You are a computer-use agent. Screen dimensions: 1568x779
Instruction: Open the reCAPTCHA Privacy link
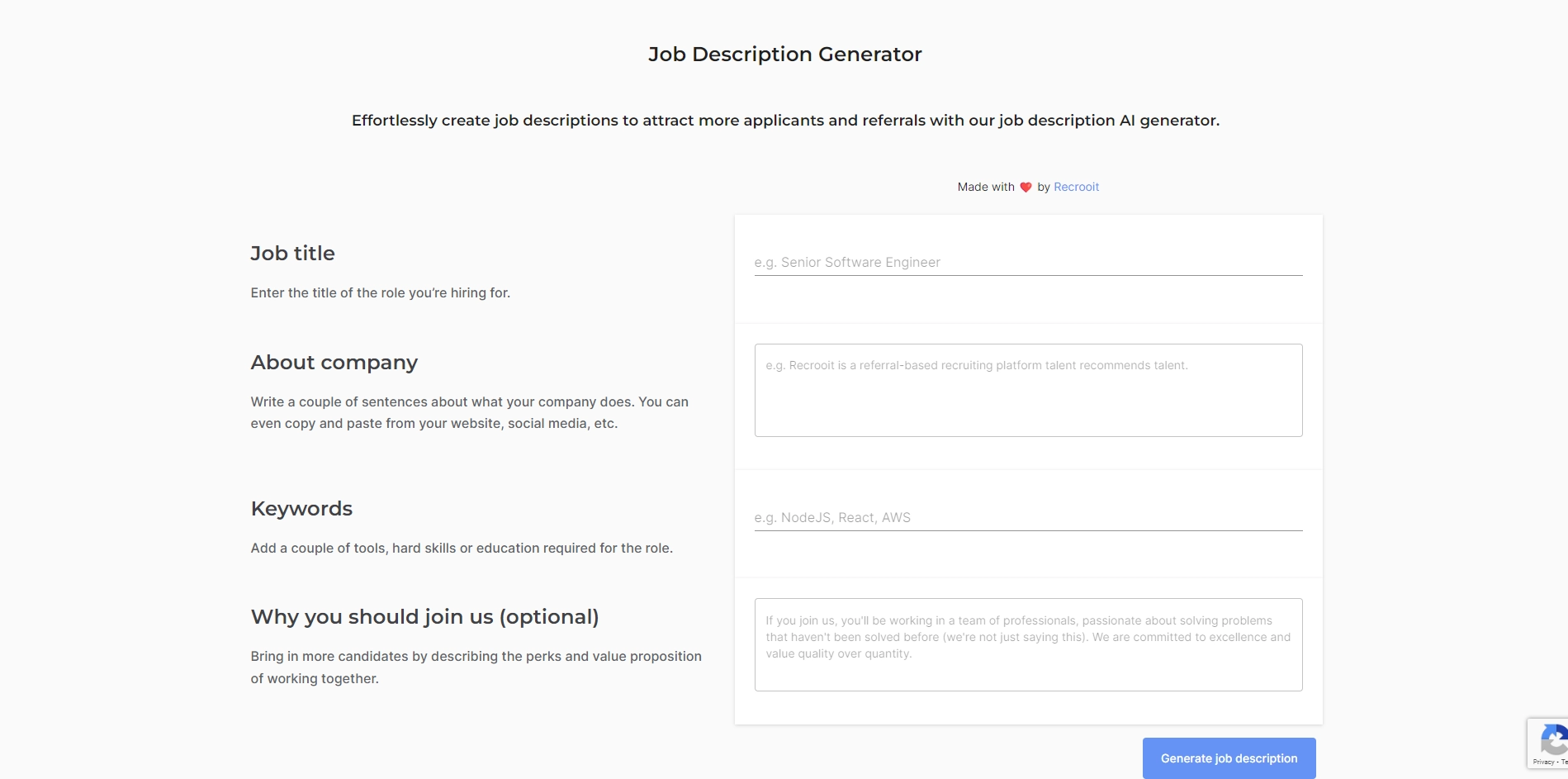pyautogui.click(x=1542, y=762)
